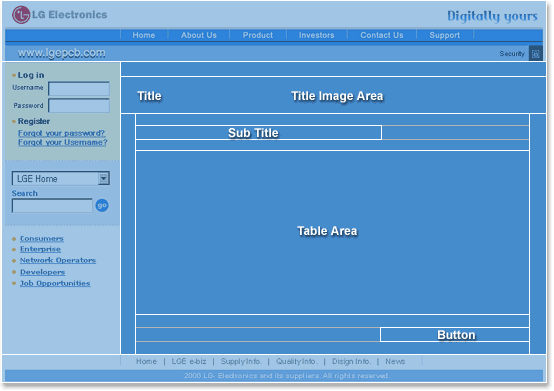Click the Sub Title box
554x391 pixels.
click(259, 133)
